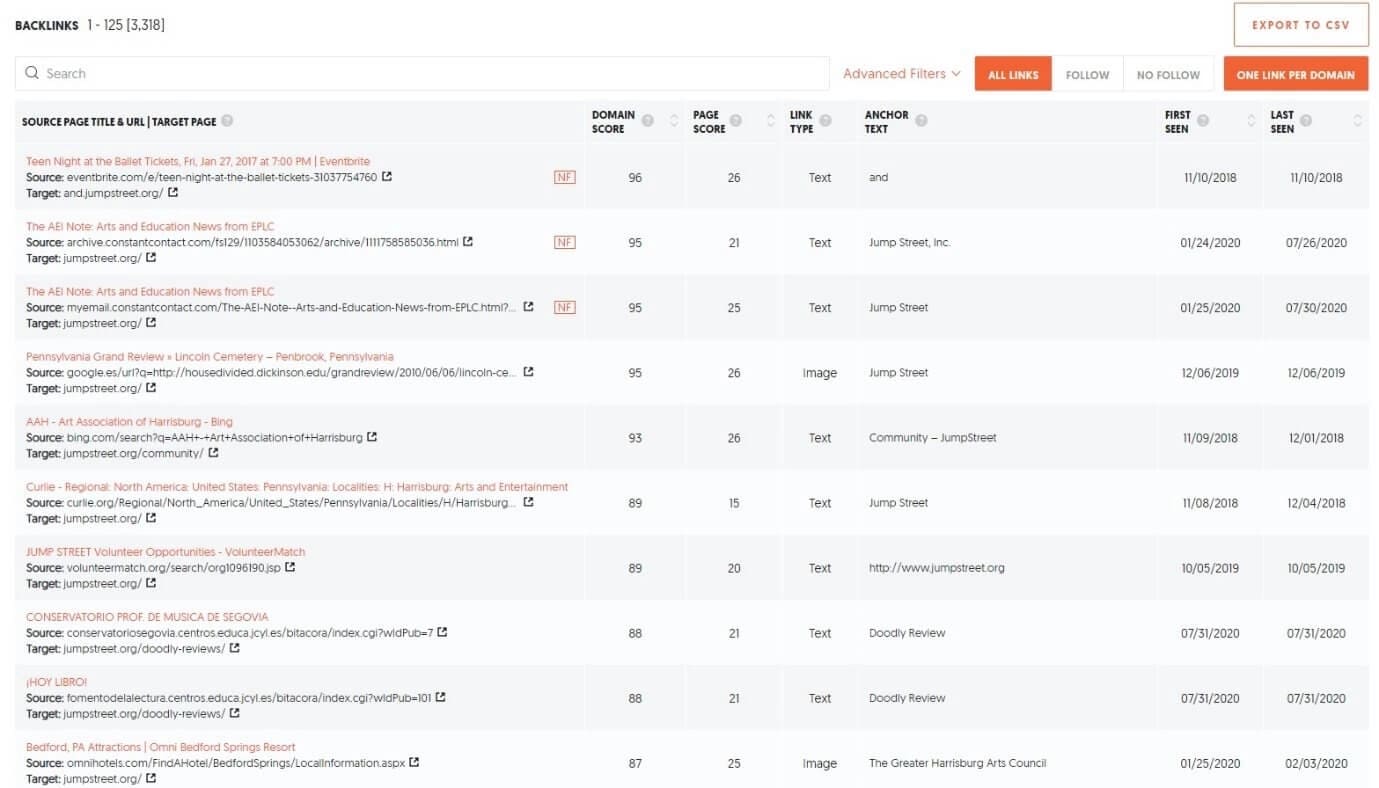Click anchor text 'http://www.jumpstreet.org'
The height and width of the screenshot is (788, 1379).
click(x=937, y=567)
